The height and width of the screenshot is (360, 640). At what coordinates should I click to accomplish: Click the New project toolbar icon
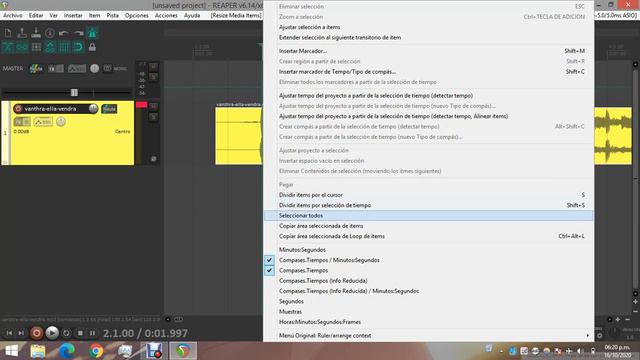(8, 33)
